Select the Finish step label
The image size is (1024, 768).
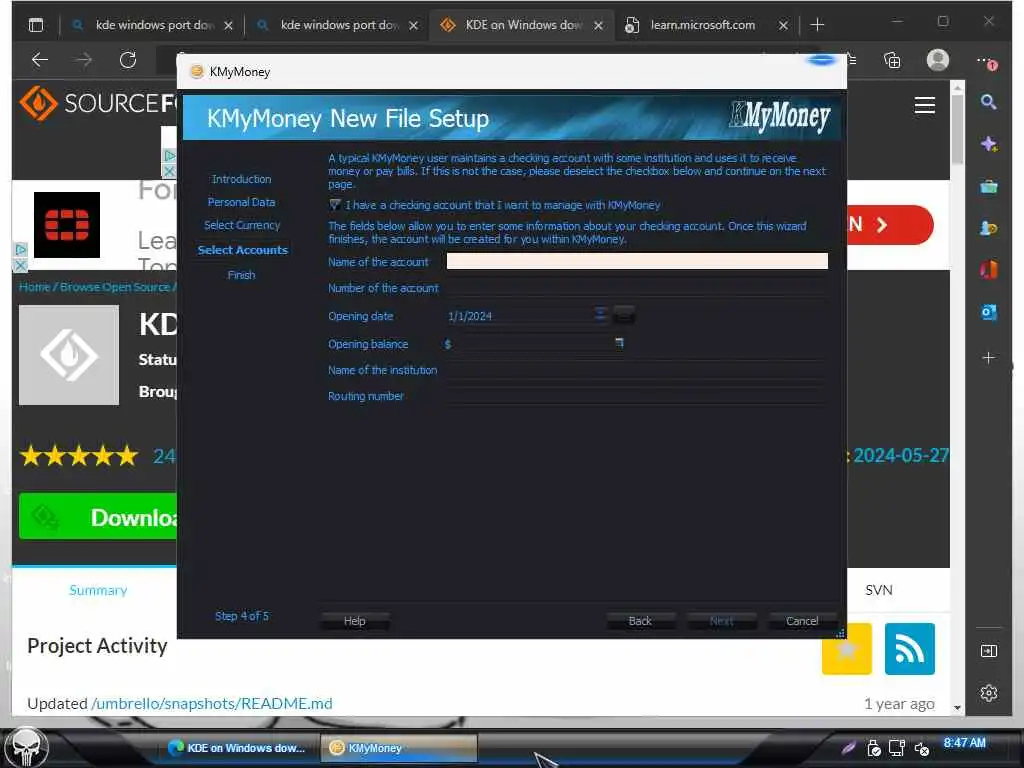(x=242, y=275)
